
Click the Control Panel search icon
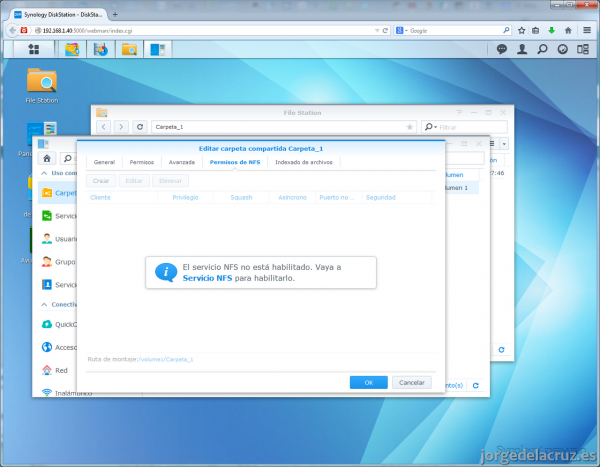click(x=68, y=158)
